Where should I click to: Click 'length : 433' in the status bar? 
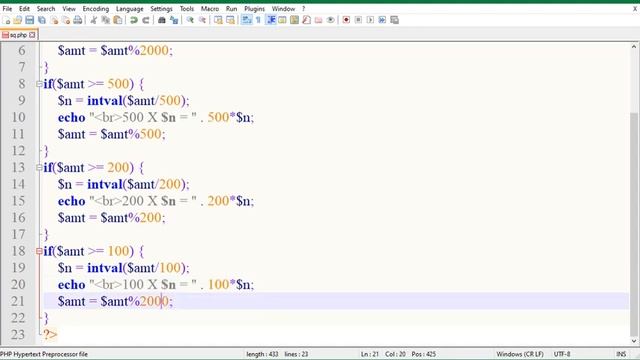[262, 354]
